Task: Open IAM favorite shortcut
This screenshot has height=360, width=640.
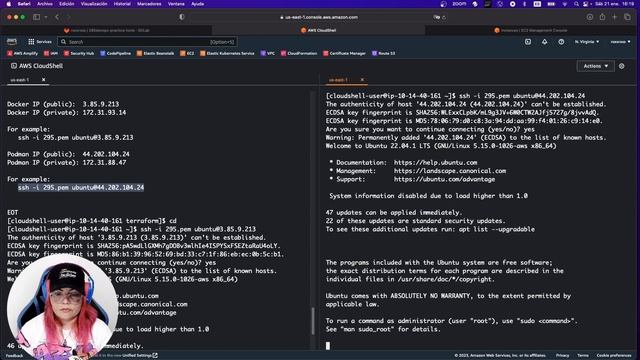Action: (x=51, y=53)
